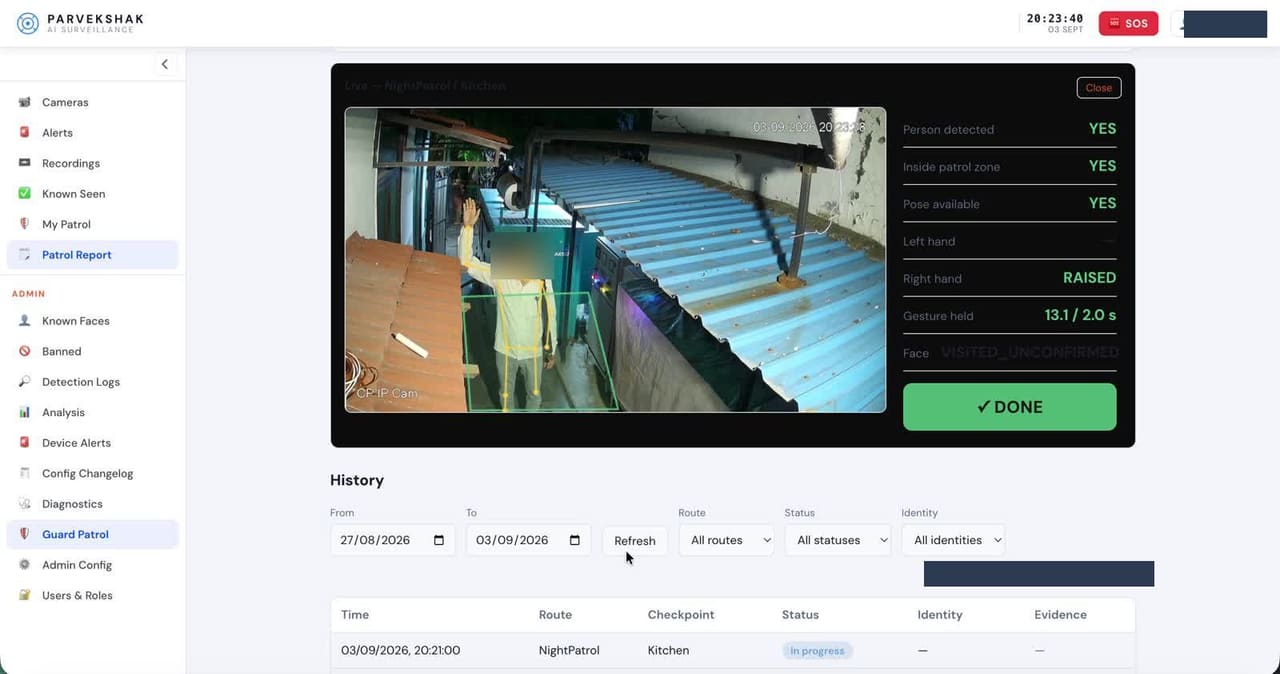
Task: Click the Detection Logs magnifier icon
Action: [x=24, y=382]
